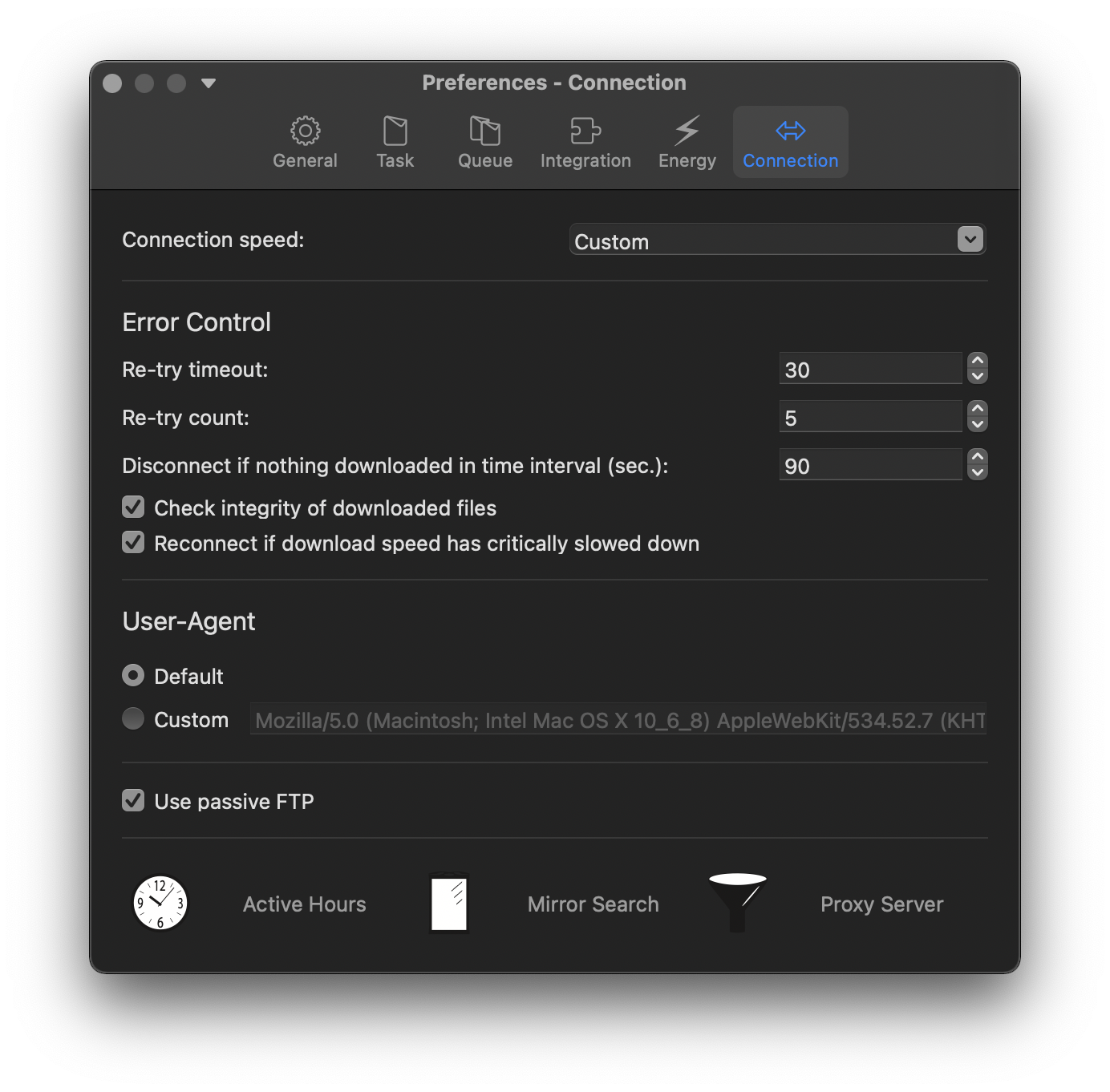Open Energy settings lightning icon
The height and width of the screenshot is (1092, 1110).
point(686,131)
